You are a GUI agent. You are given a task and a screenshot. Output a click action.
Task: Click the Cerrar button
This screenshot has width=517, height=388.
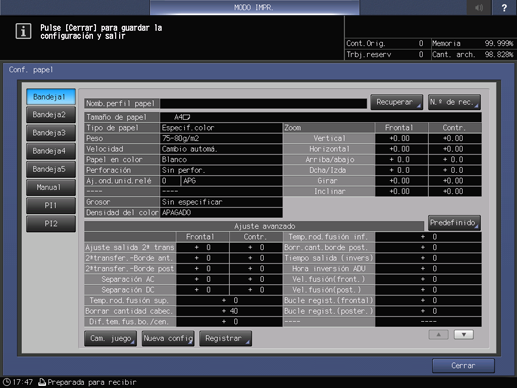point(463,366)
